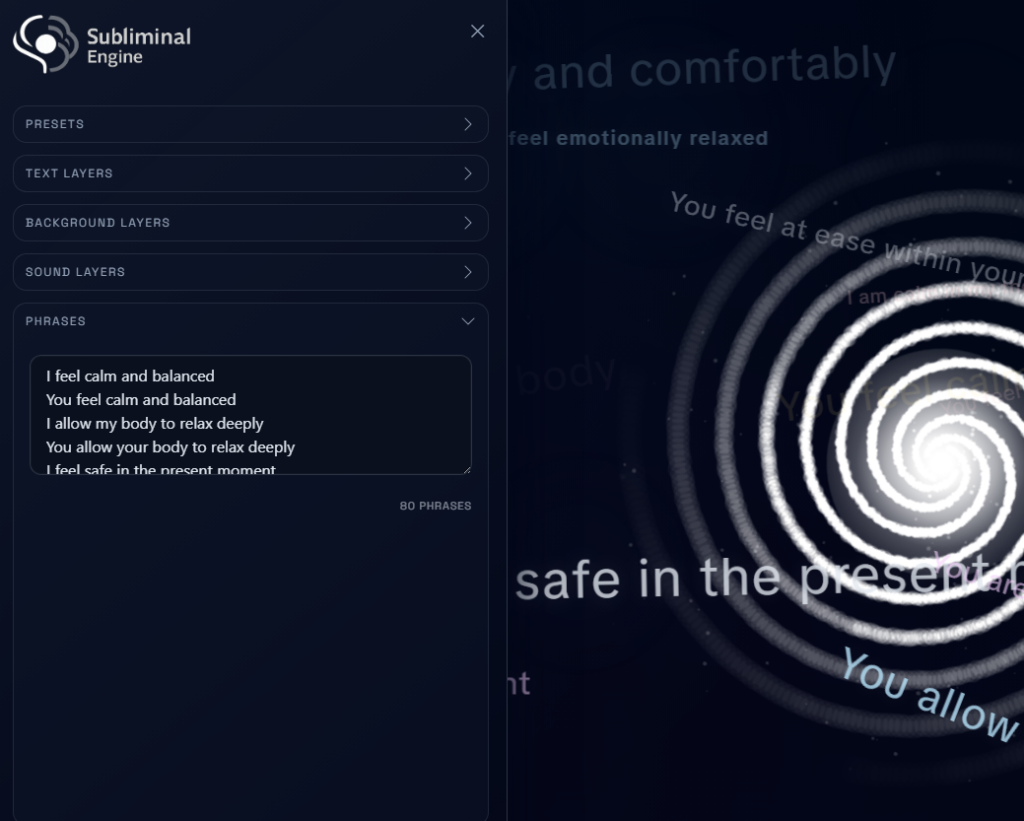The image size is (1024, 821).
Task: Place cursor on 'You feel calm and balanced'
Action: (x=141, y=400)
